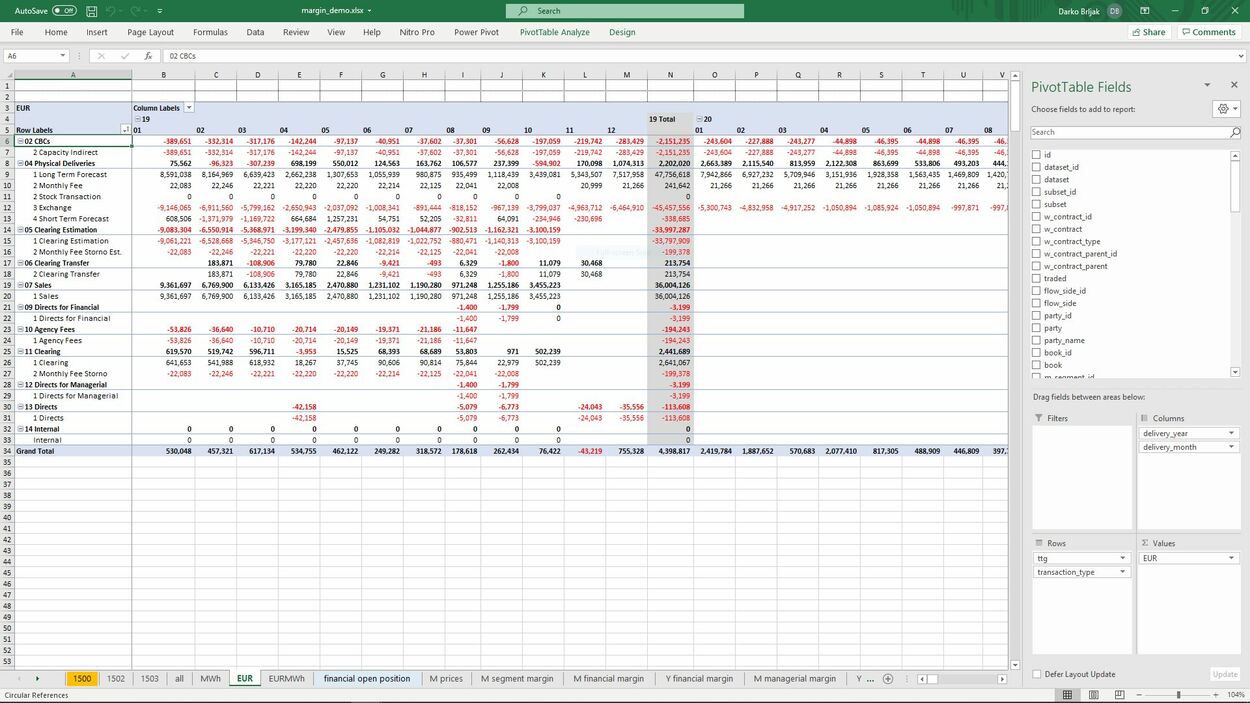Check the traded field checkbox
The width and height of the screenshot is (1250, 703).
point(1038,278)
